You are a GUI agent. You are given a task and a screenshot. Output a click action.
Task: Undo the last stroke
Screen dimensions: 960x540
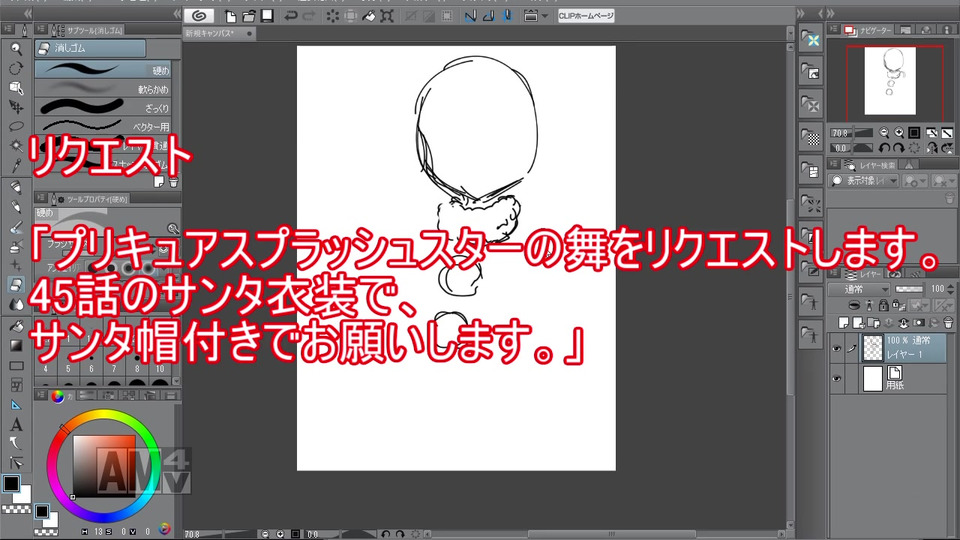point(291,15)
